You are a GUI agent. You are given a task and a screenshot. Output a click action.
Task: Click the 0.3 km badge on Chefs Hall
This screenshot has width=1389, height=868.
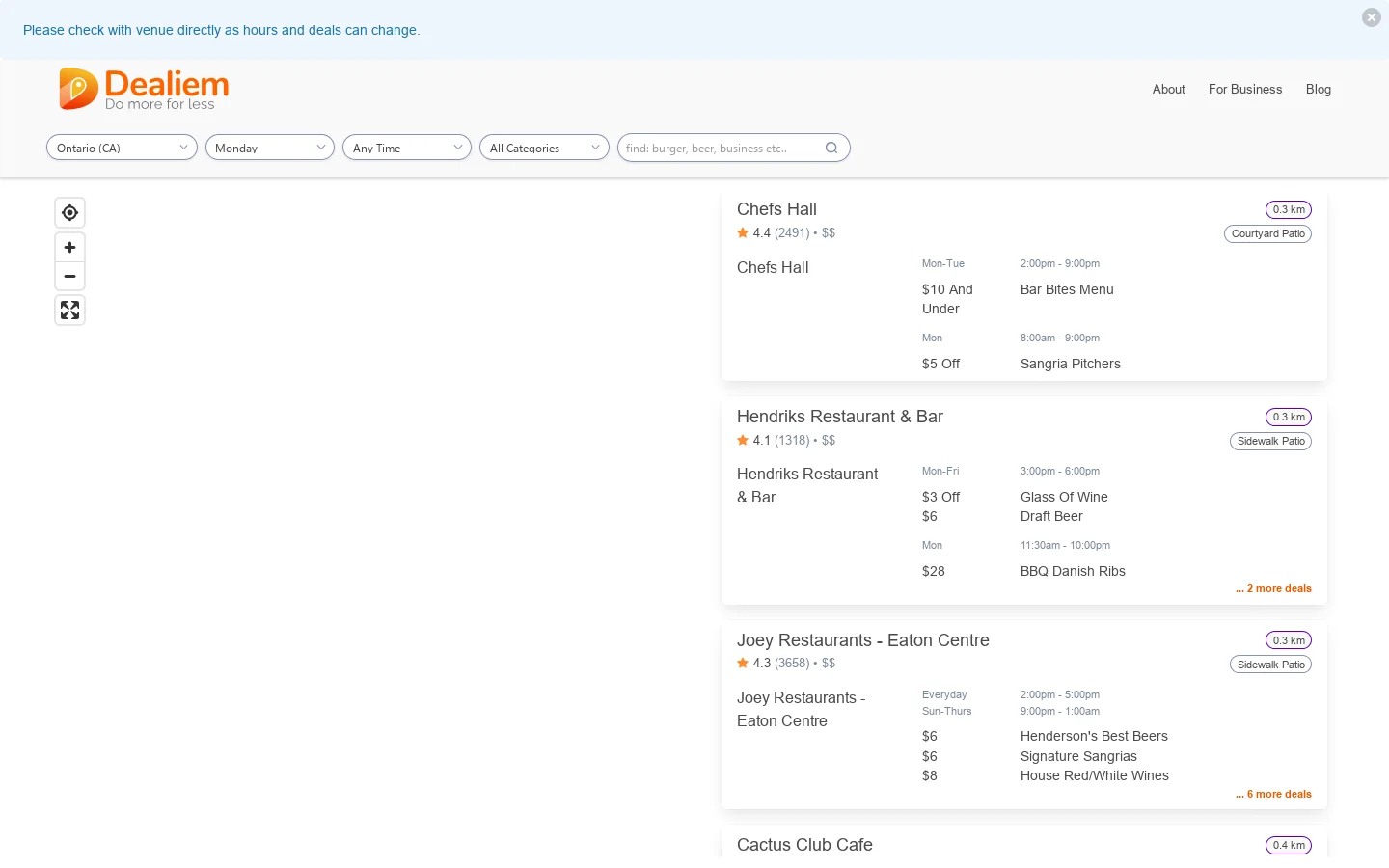(x=1289, y=209)
